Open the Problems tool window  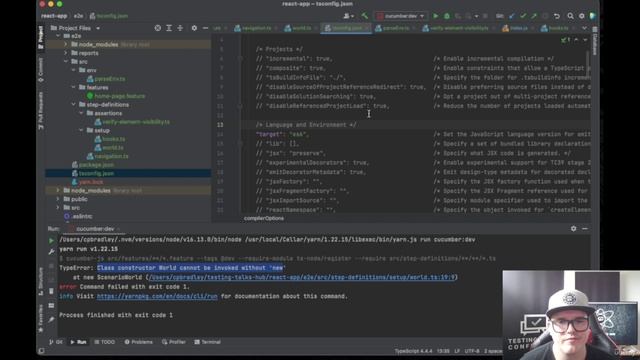click(138, 342)
